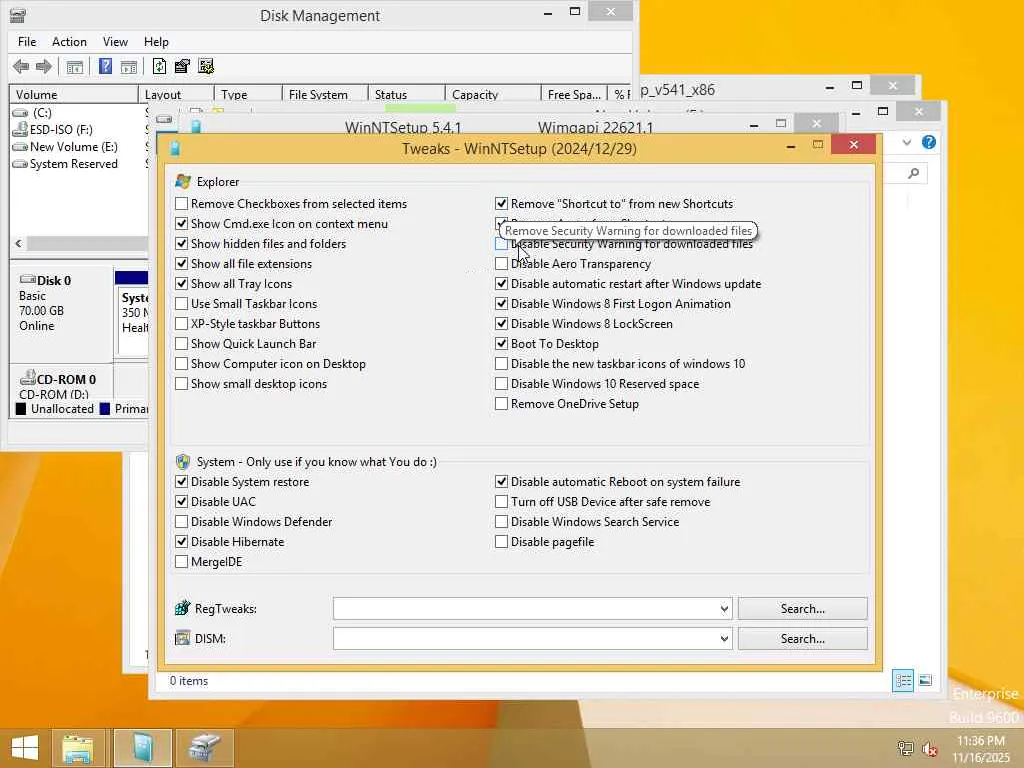Click the network icon in system tray

click(x=905, y=748)
